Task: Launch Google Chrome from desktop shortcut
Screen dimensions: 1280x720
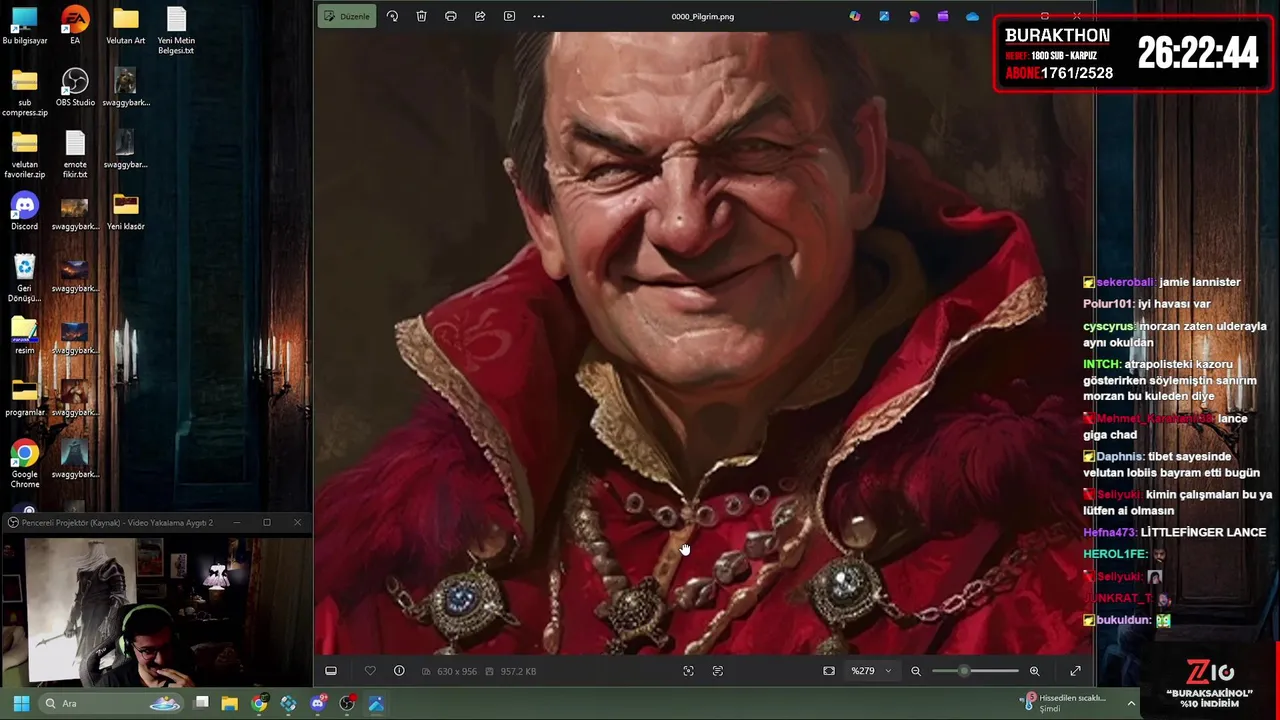Action: coord(25,465)
